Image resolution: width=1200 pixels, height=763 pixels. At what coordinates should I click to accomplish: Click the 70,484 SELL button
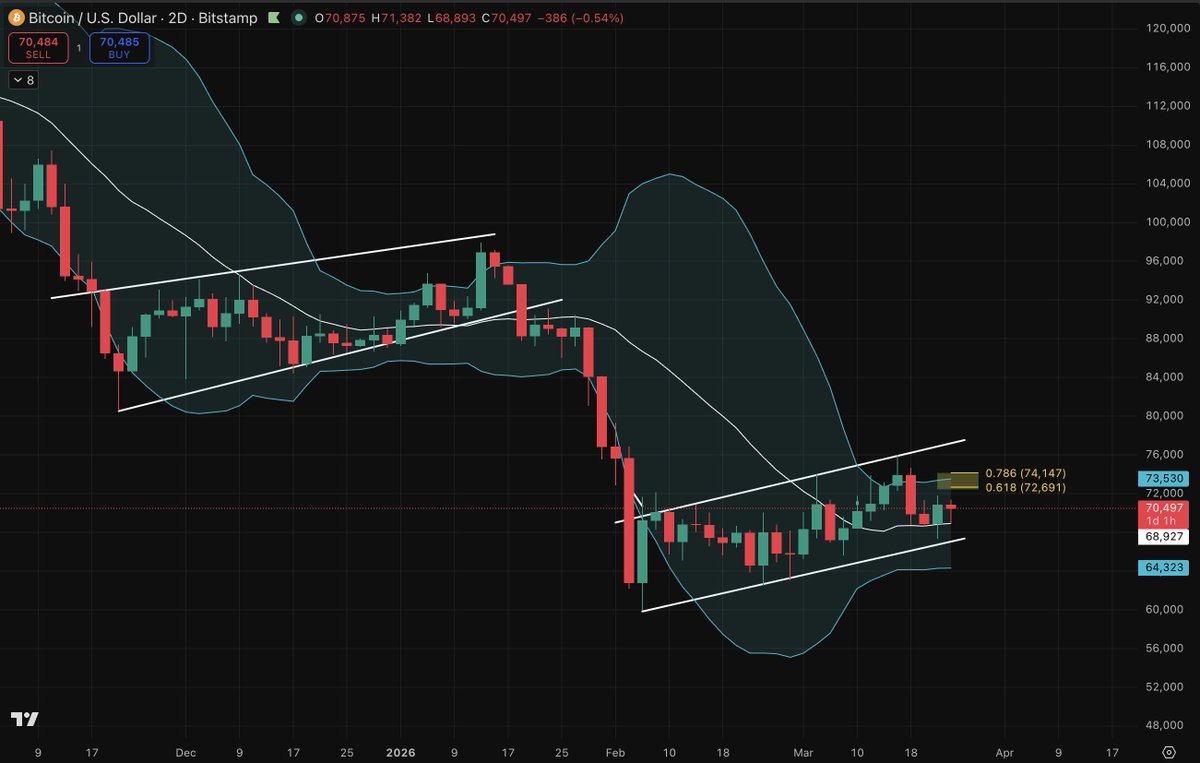click(x=39, y=48)
